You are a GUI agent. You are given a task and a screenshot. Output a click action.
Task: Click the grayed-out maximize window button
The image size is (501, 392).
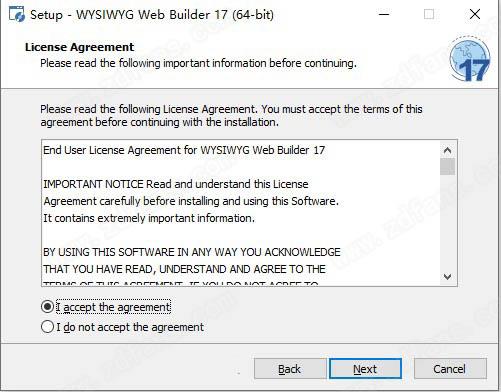[x=429, y=14]
